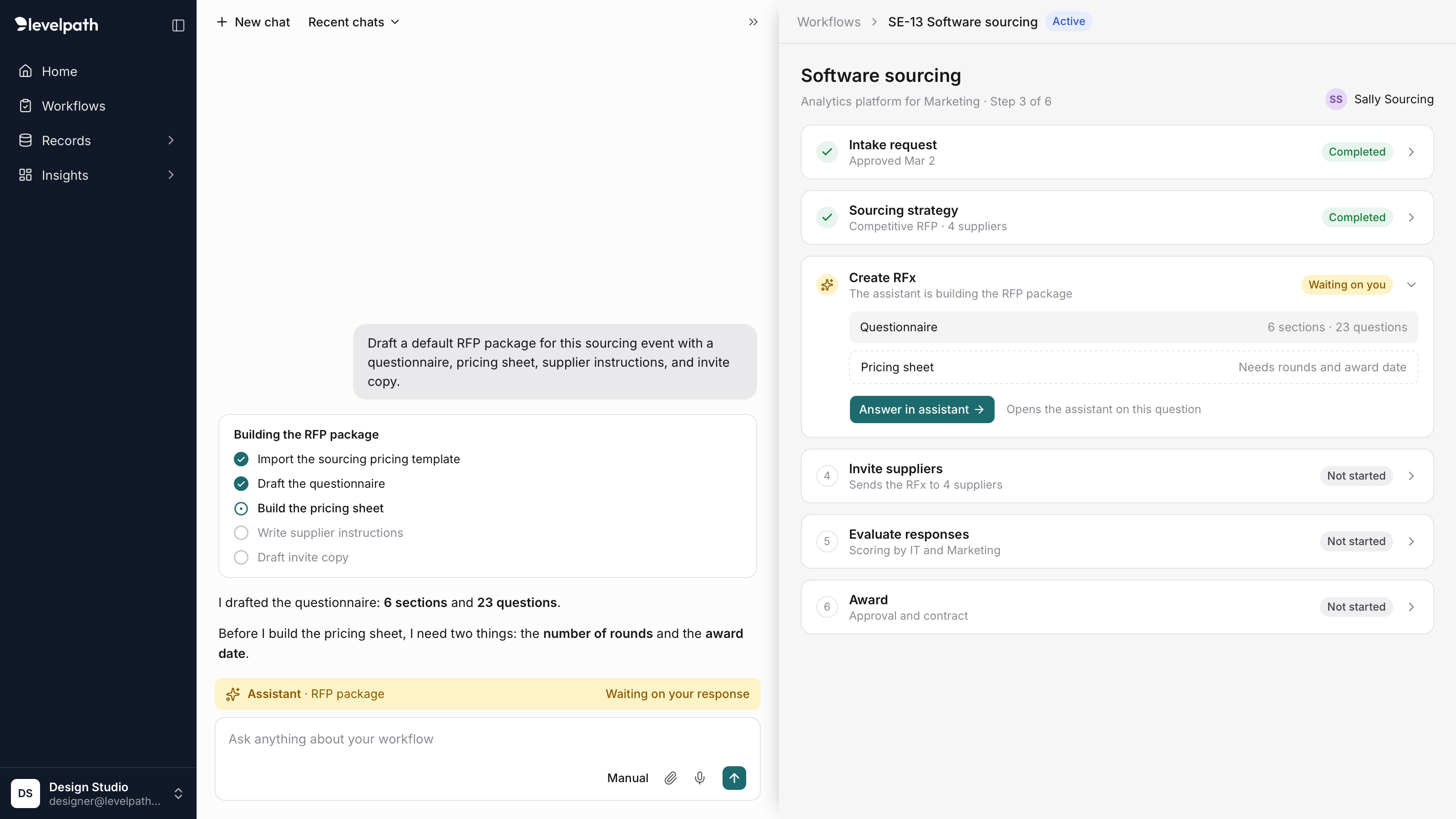1456x819 pixels.
Task: Click the Sourcing strategy checkmark icon
Action: tap(827, 217)
